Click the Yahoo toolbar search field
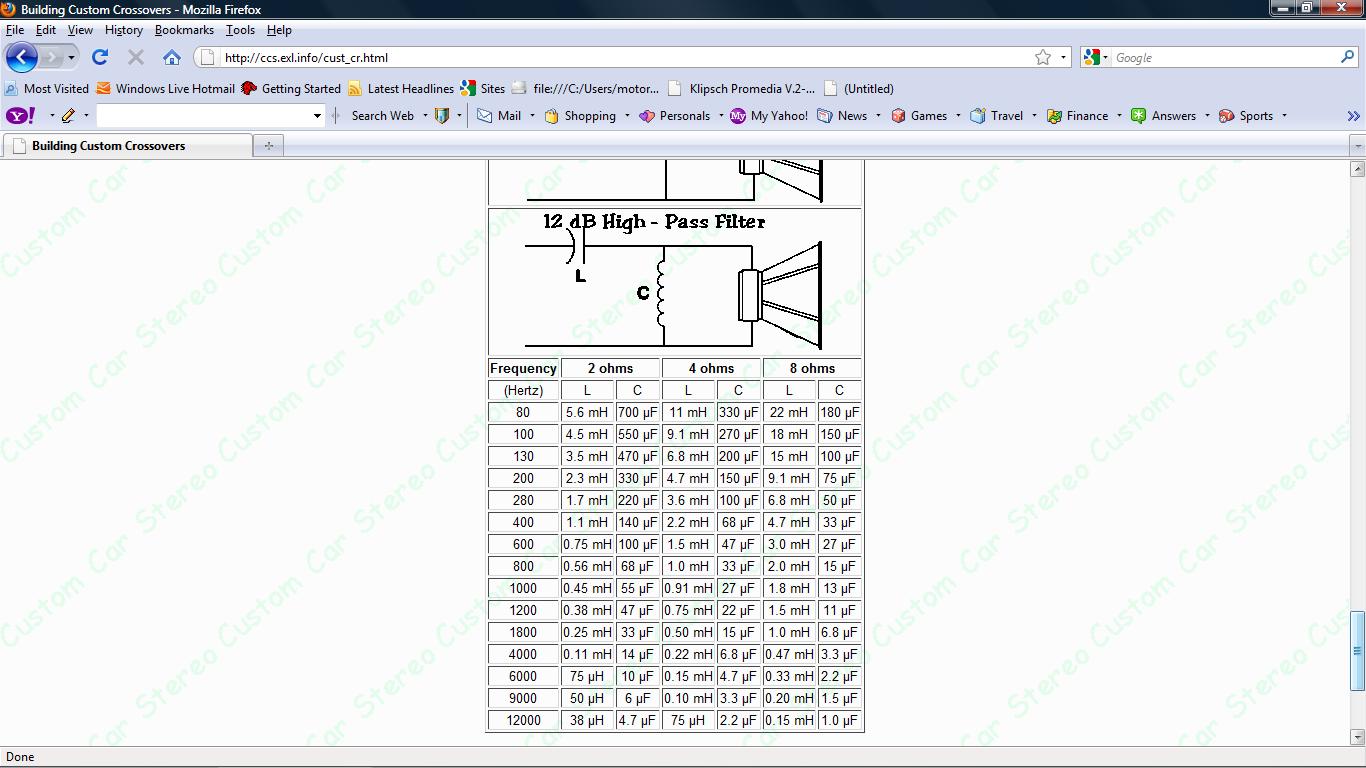Screen dimensions: 1366x768 pos(204,116)
